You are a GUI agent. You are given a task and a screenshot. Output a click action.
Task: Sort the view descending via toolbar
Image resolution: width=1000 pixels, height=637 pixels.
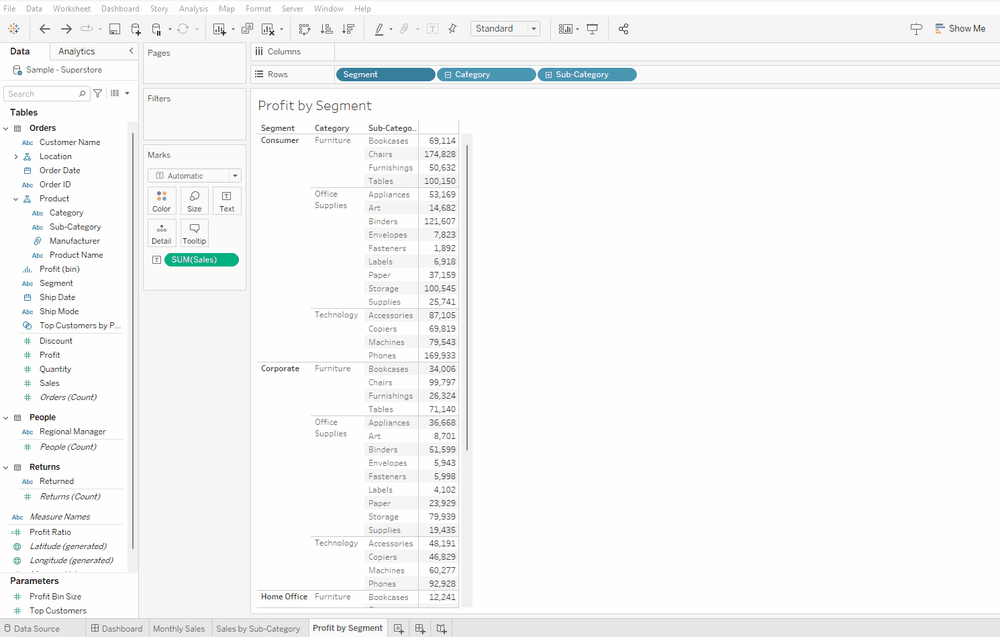(346, 28)
